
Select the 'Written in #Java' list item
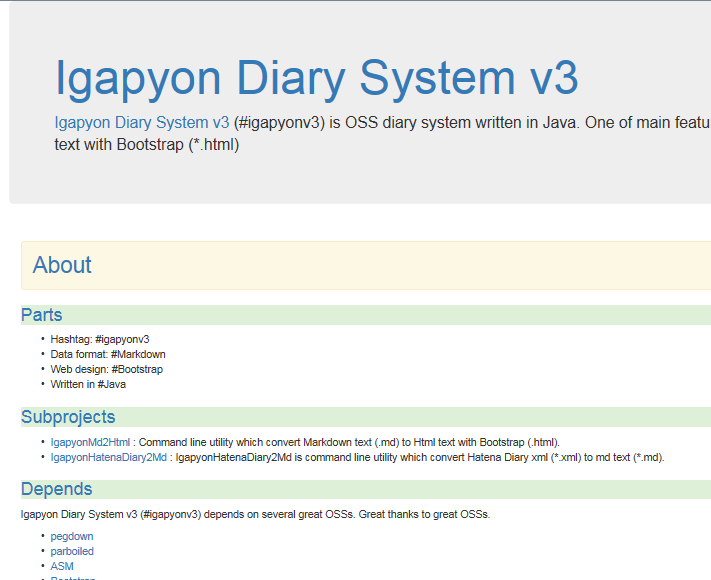(x=88, y=384)
